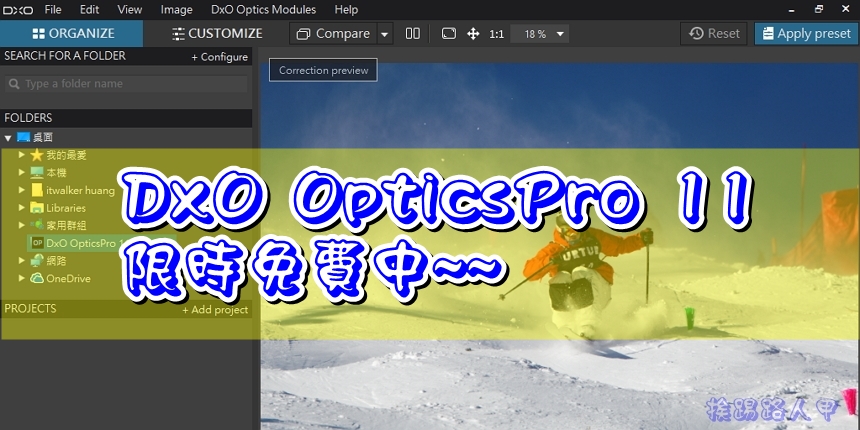Click the Apply preset button

tap(806, 33)
